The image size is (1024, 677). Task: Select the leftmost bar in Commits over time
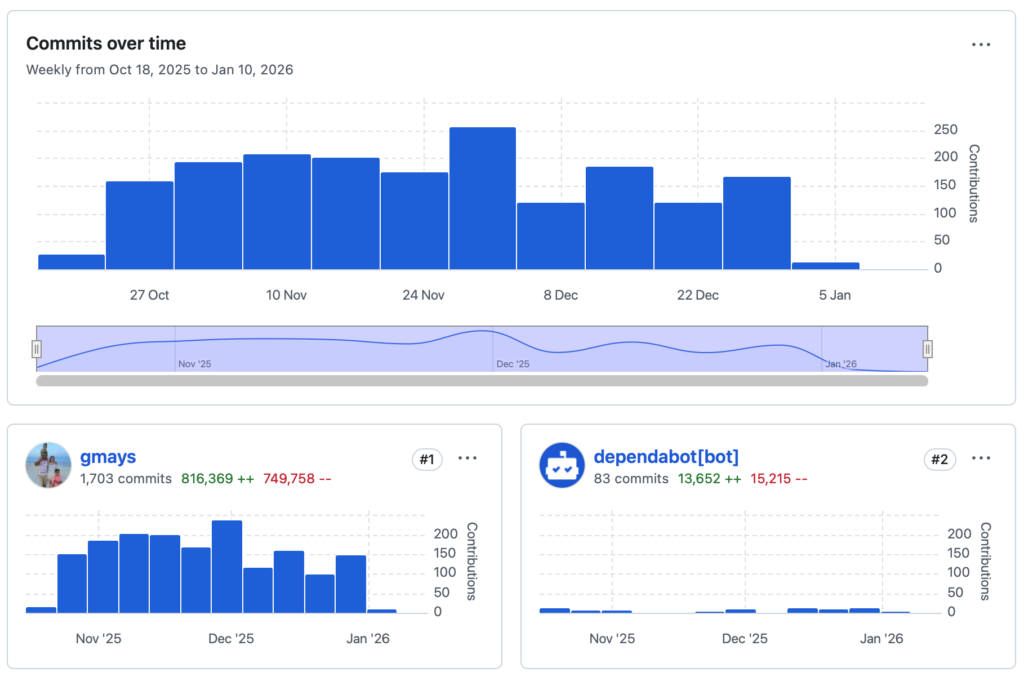71,261
